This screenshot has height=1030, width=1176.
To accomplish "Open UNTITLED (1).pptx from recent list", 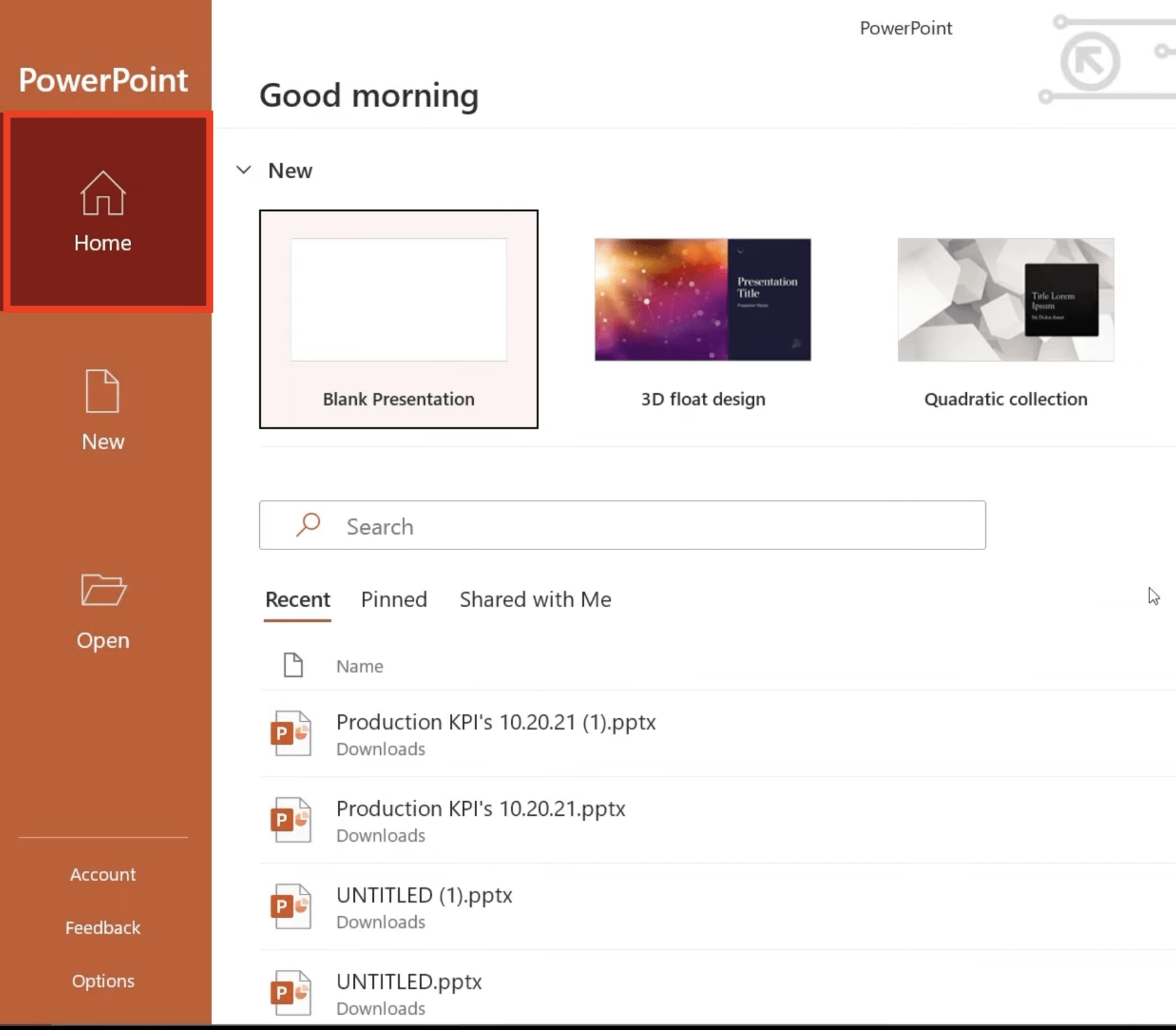I will click(718, 906).
